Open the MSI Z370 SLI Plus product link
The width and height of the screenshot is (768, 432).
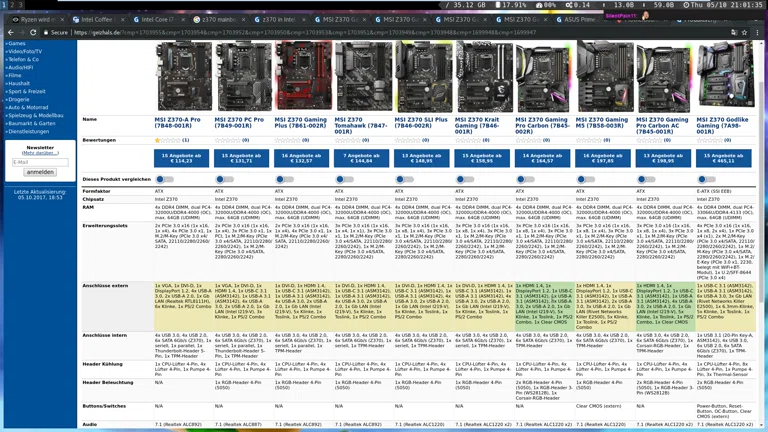coord(421,122)
